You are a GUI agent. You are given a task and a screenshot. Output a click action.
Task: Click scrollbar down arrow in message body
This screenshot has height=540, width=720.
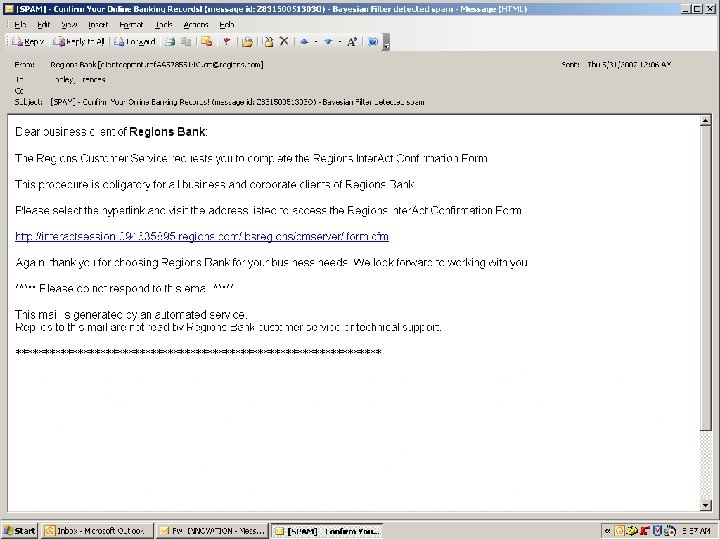pyautogui.click(x=705, y=505)
